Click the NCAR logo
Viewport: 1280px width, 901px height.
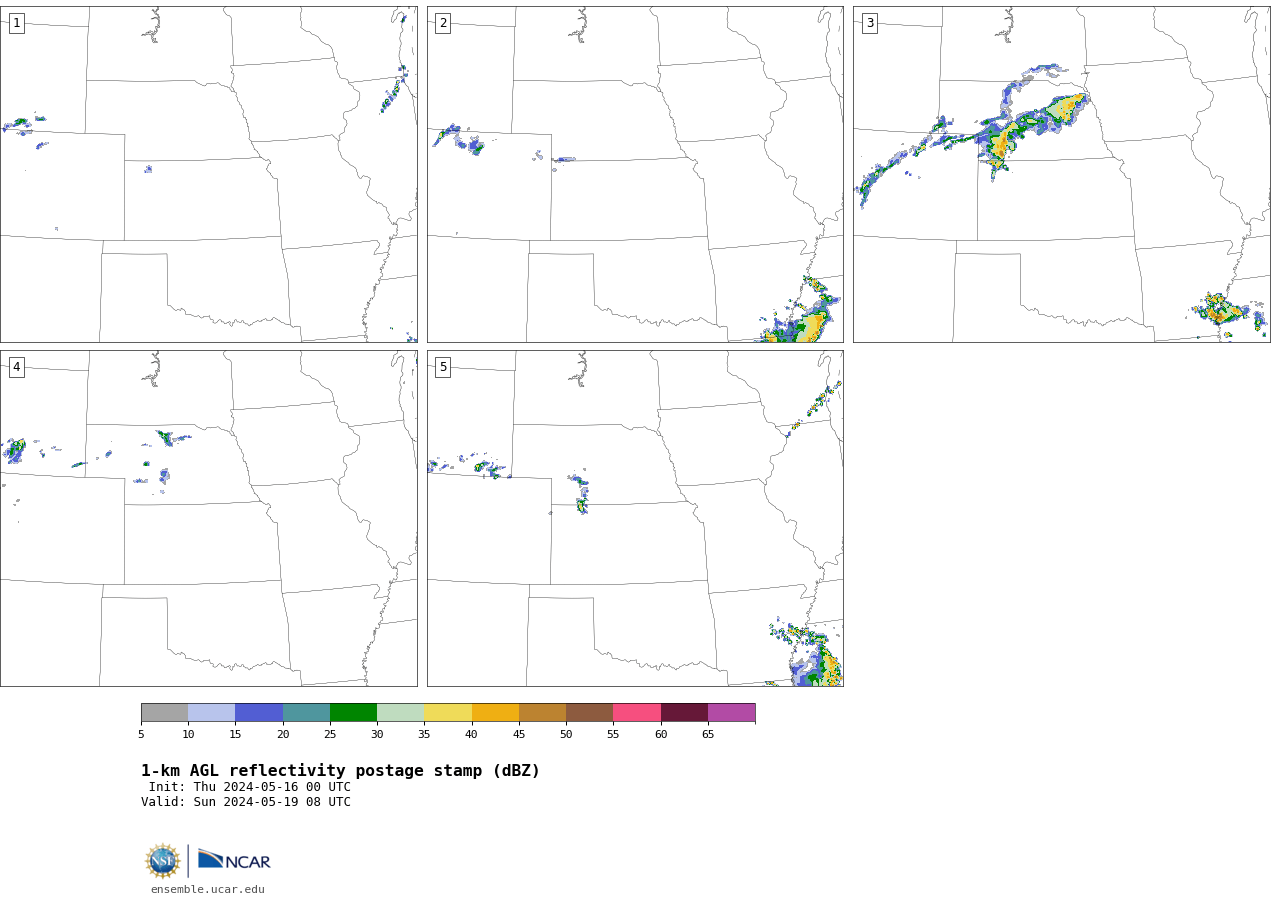pyautogui.click(x=234, y=860)
